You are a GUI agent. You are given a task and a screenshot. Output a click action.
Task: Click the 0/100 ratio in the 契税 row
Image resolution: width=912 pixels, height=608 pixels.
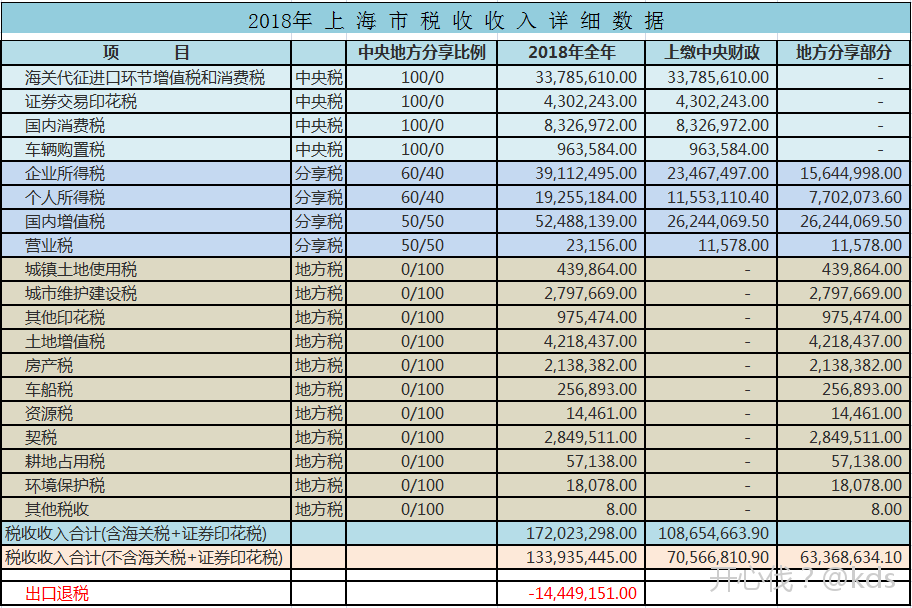[422, 438]
